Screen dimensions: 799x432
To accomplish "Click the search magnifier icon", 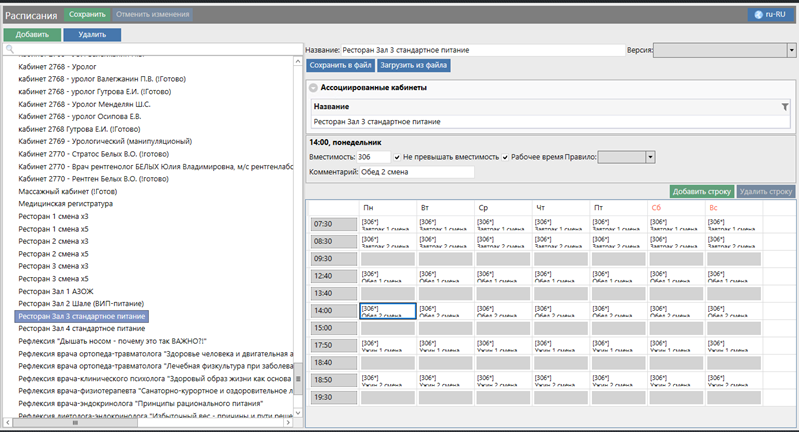I will (8, 48).
